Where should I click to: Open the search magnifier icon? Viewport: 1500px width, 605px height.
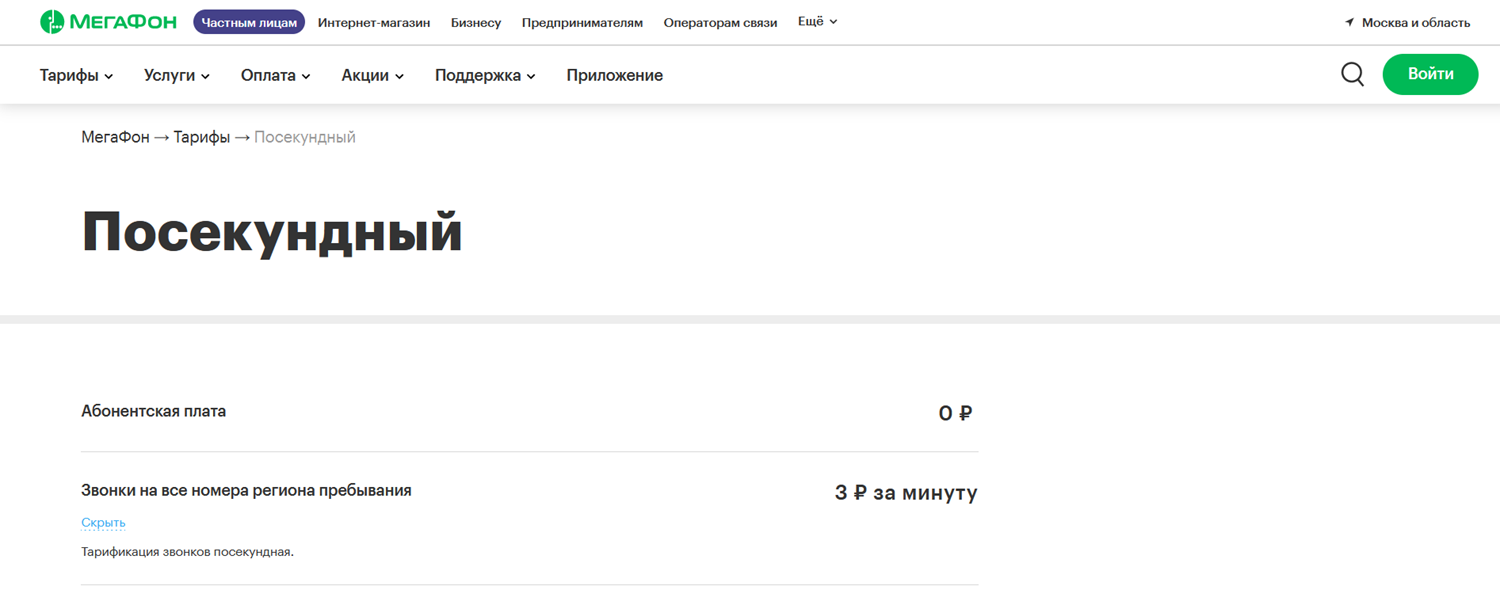pos(1352,75)
